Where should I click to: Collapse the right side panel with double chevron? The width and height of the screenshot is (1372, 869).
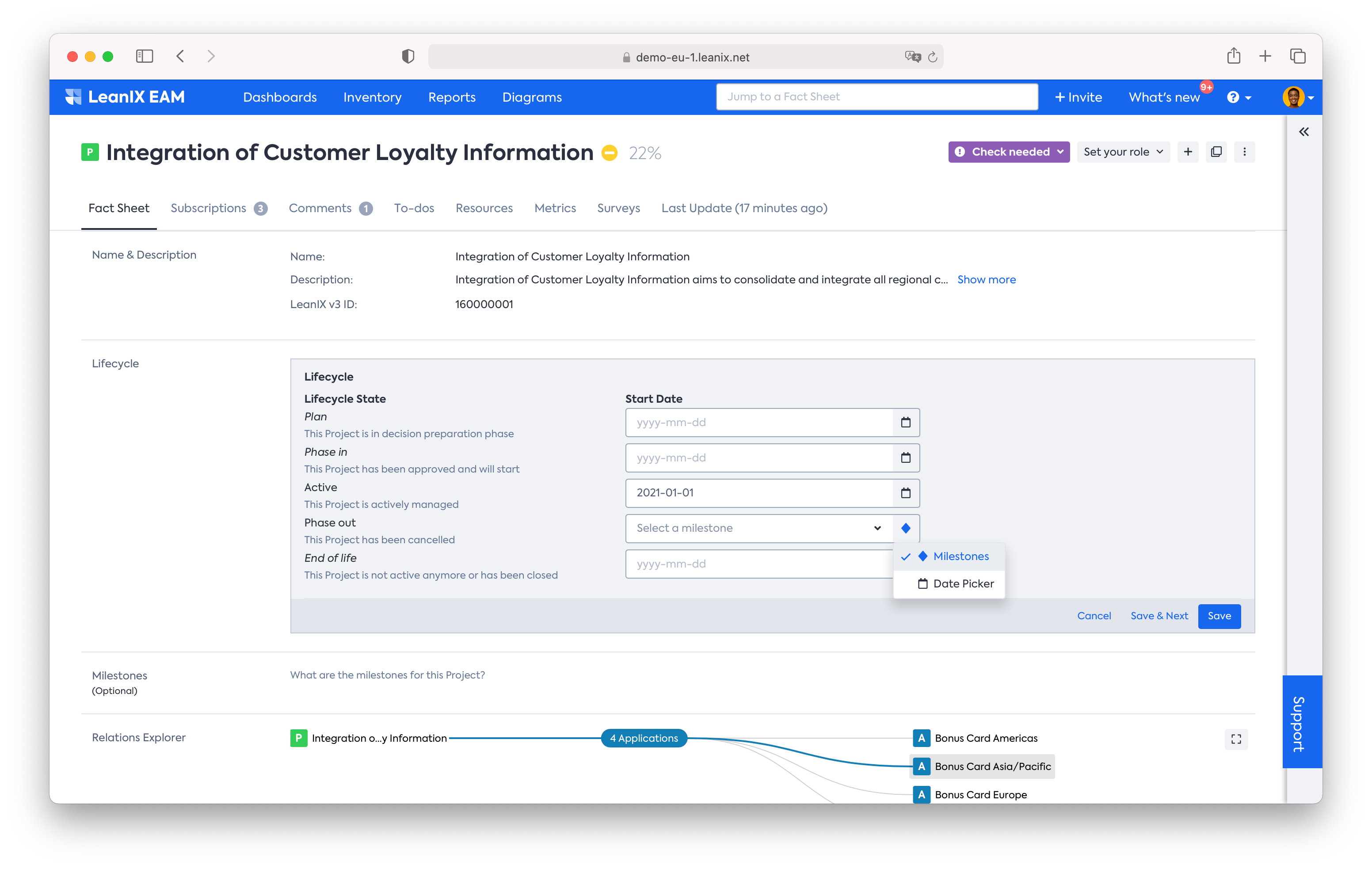click(x=1303, y=132)
